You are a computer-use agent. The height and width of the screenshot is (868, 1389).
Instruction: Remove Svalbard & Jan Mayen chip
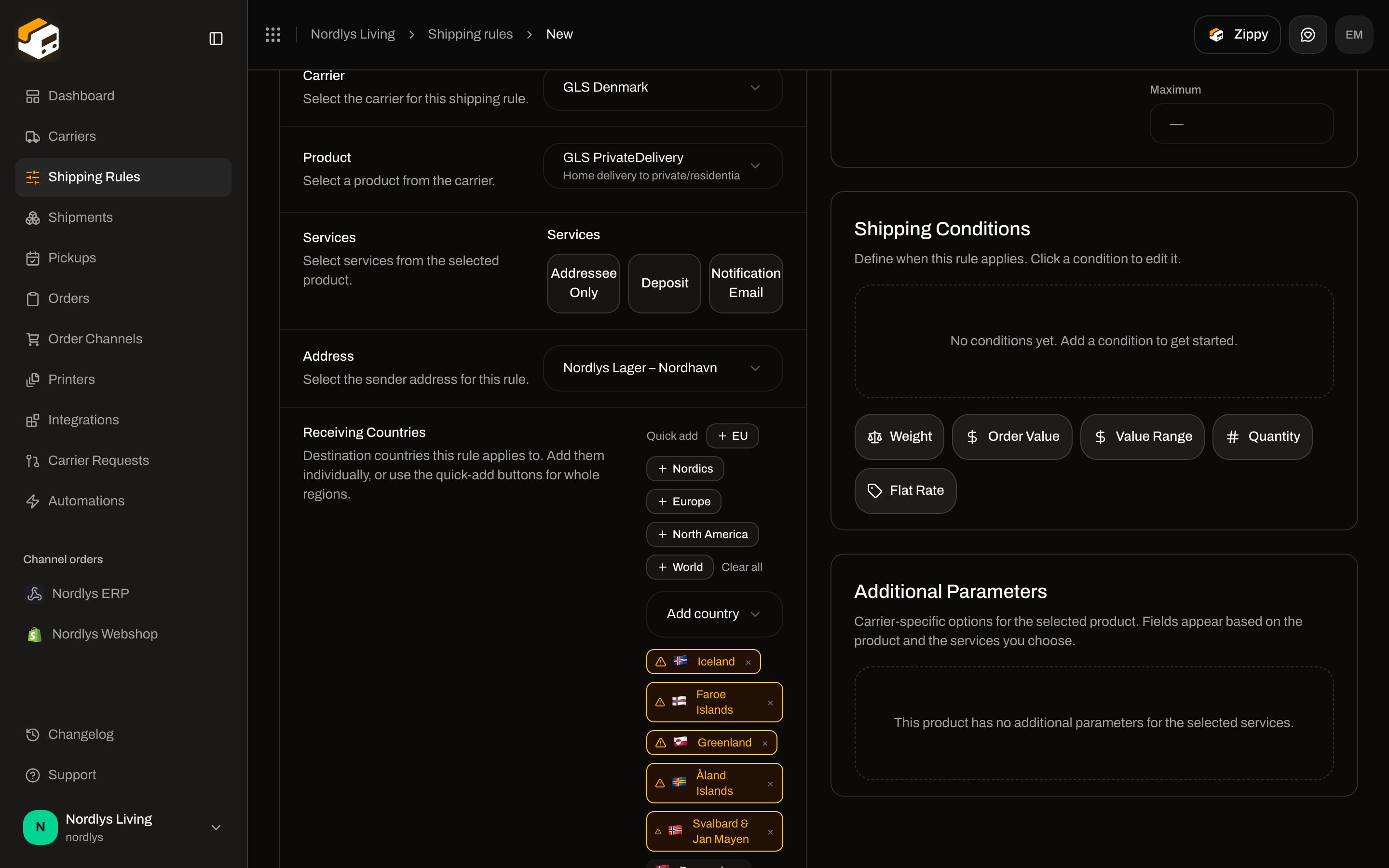770,832
